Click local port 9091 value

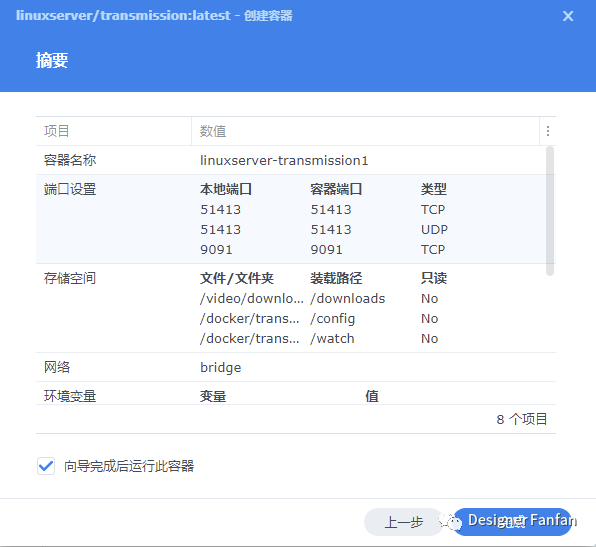(x=216, y=249)
